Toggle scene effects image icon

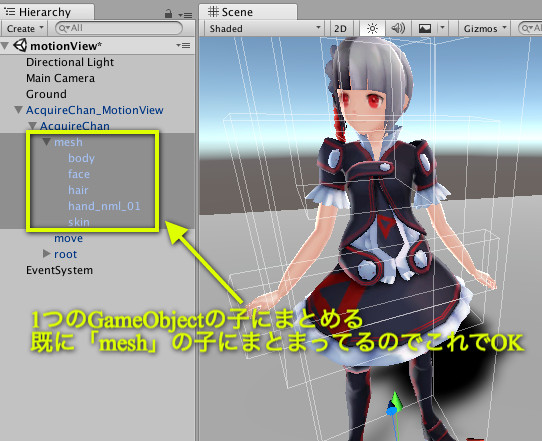pos(425,28)
